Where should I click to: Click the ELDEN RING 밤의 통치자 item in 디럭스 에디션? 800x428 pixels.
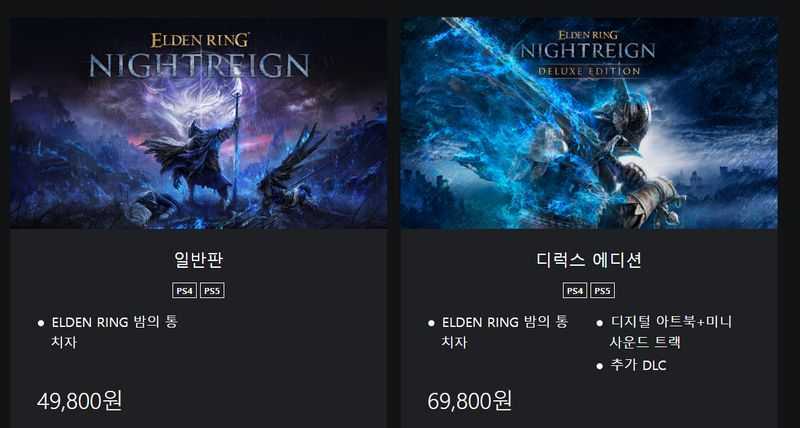point(505,332)
